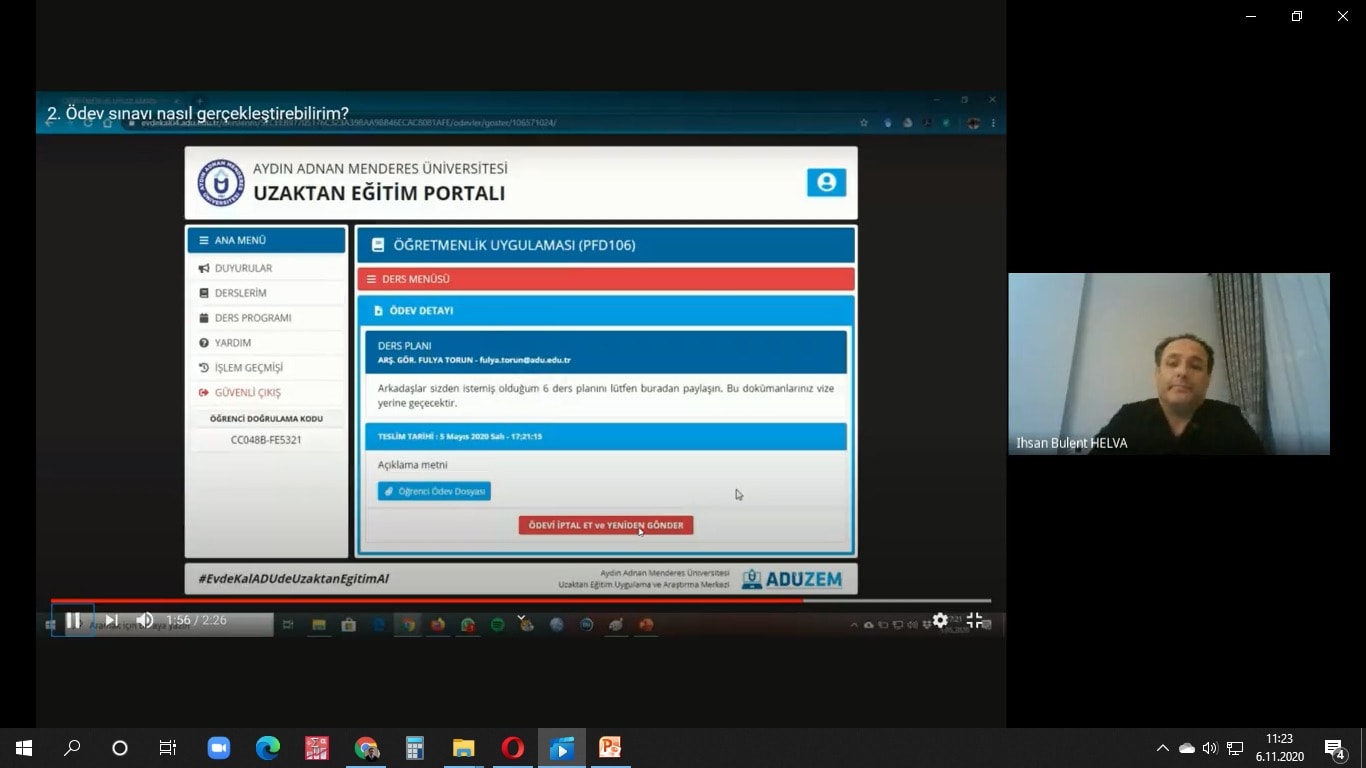This screenshot has width=1366, height=768.
Task: Click the ÖĞRENCİ DOĞRULAMA KODU label
Action: click(x=266, y=419)
